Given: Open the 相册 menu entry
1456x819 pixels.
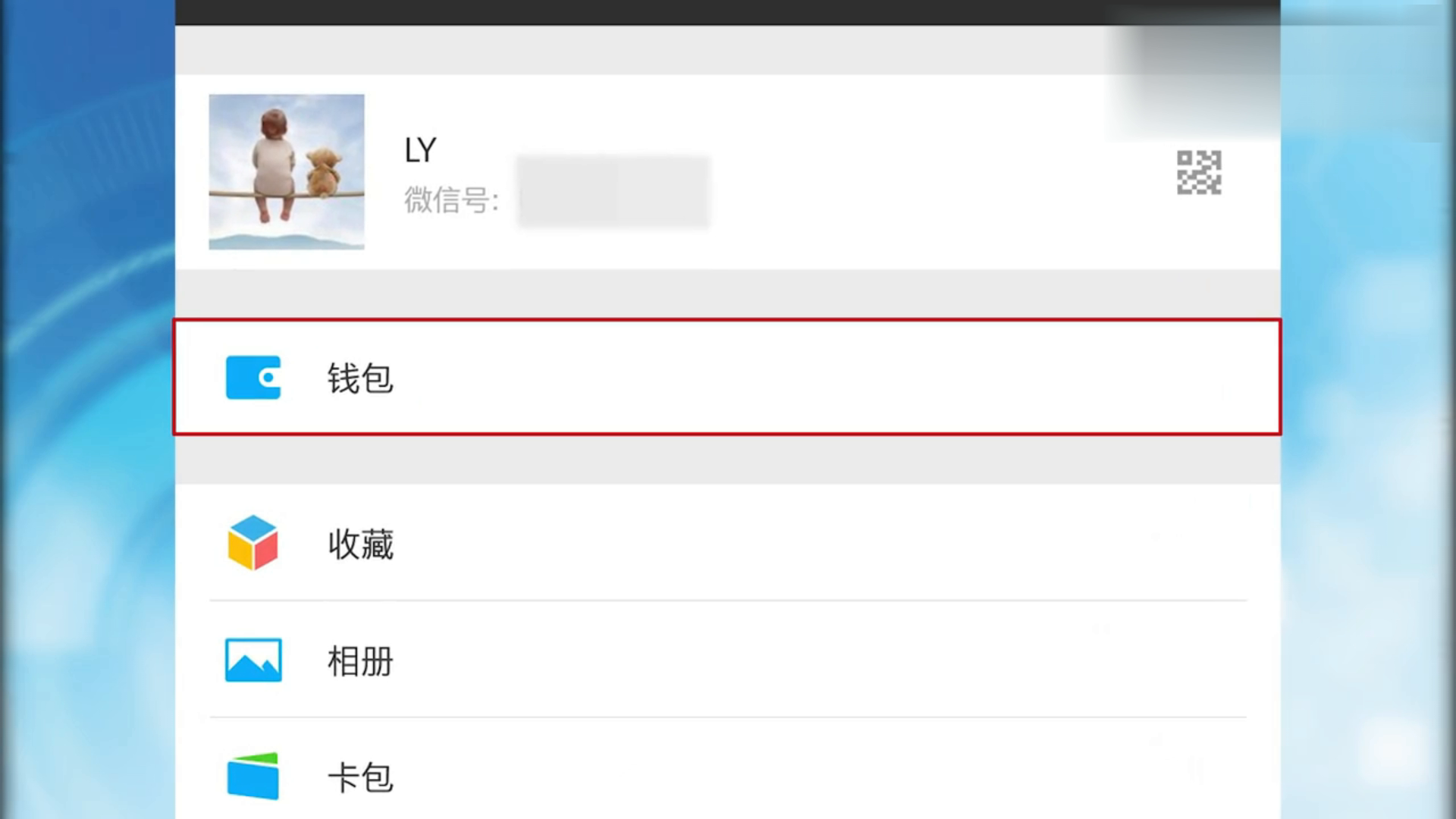Looking at the screenshot, I should (x=360, y=661).
